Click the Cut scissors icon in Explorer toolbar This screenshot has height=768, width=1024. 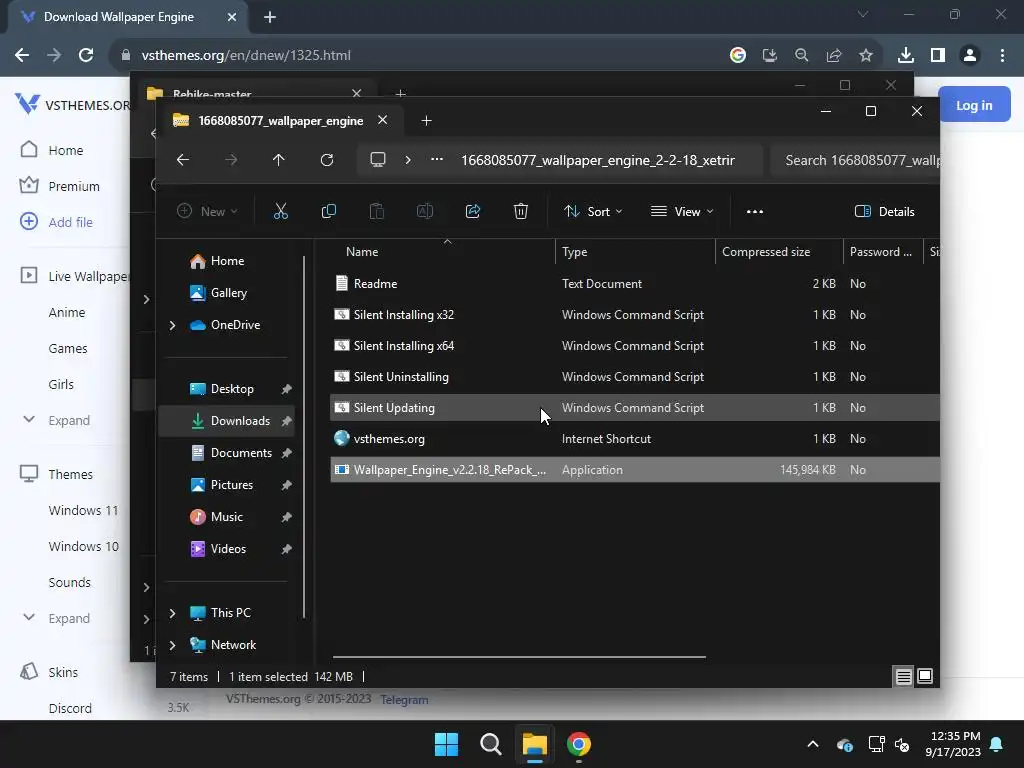(280, 211)
